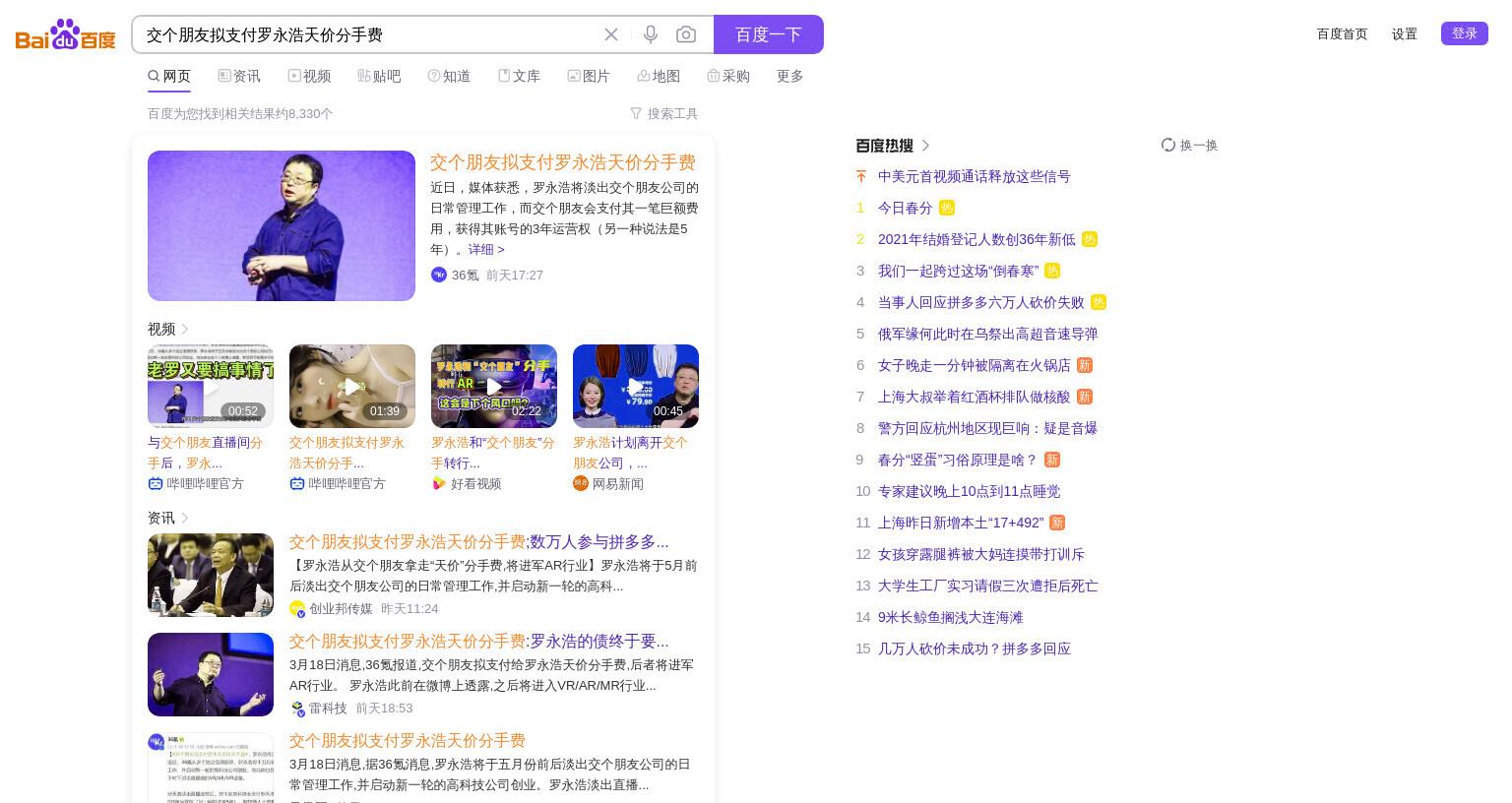Switch to the 图片 tab
The image size is (1512, 803).
589,76
